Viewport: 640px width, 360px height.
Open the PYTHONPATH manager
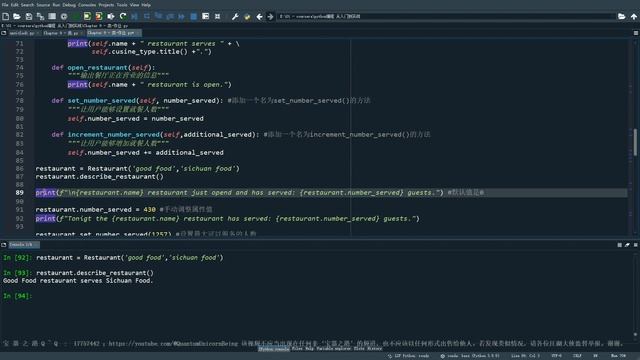pos(247,16)
